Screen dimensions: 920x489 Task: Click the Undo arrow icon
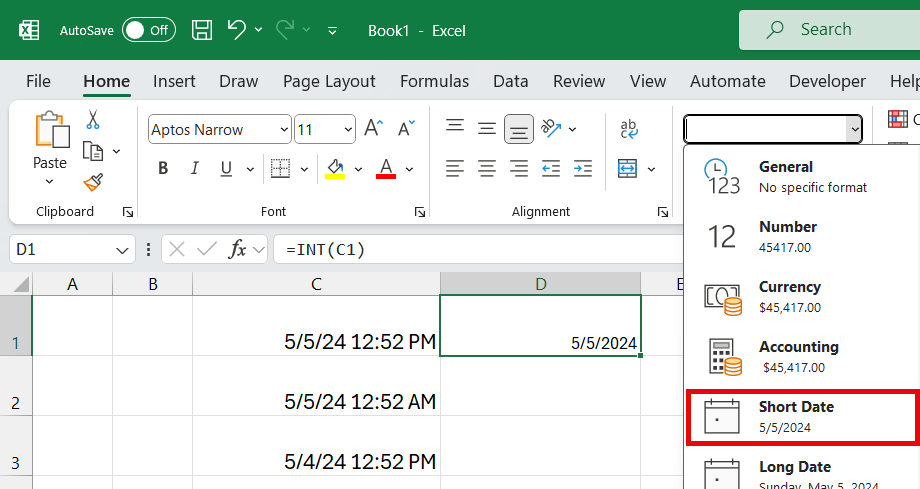237,30
